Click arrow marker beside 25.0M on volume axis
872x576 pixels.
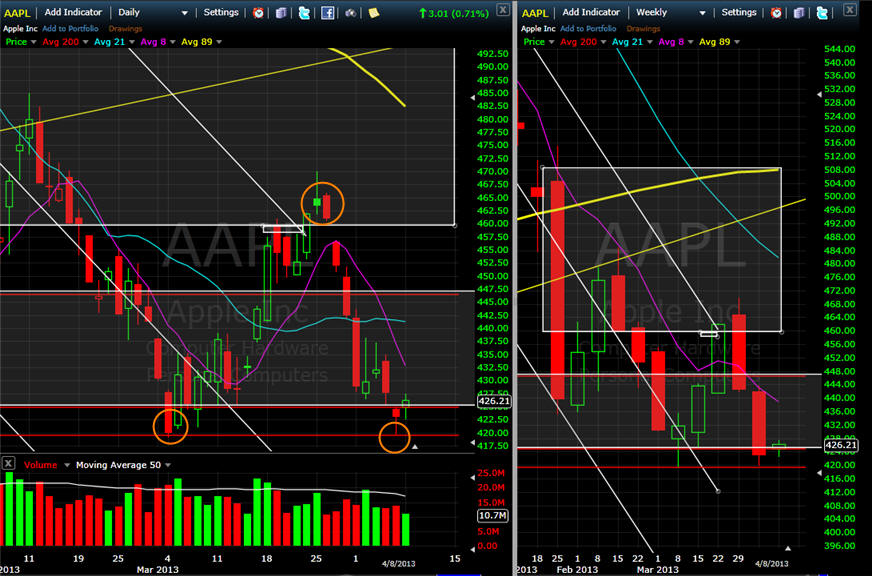[x=472, y=477]
